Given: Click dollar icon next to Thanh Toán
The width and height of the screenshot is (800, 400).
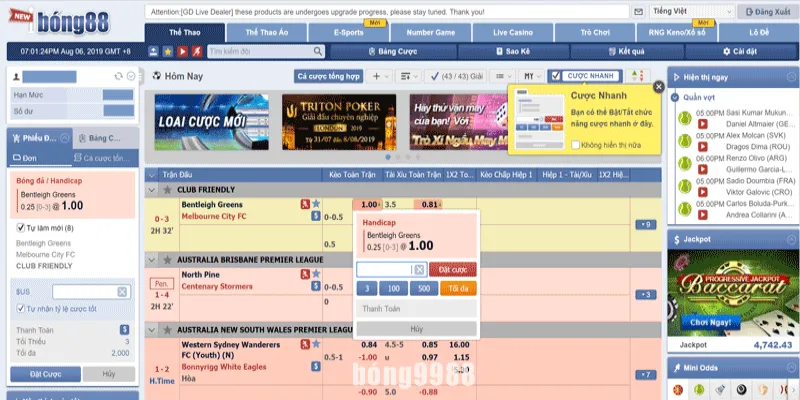Looking at the screenshot, I should tap(124, 330).
